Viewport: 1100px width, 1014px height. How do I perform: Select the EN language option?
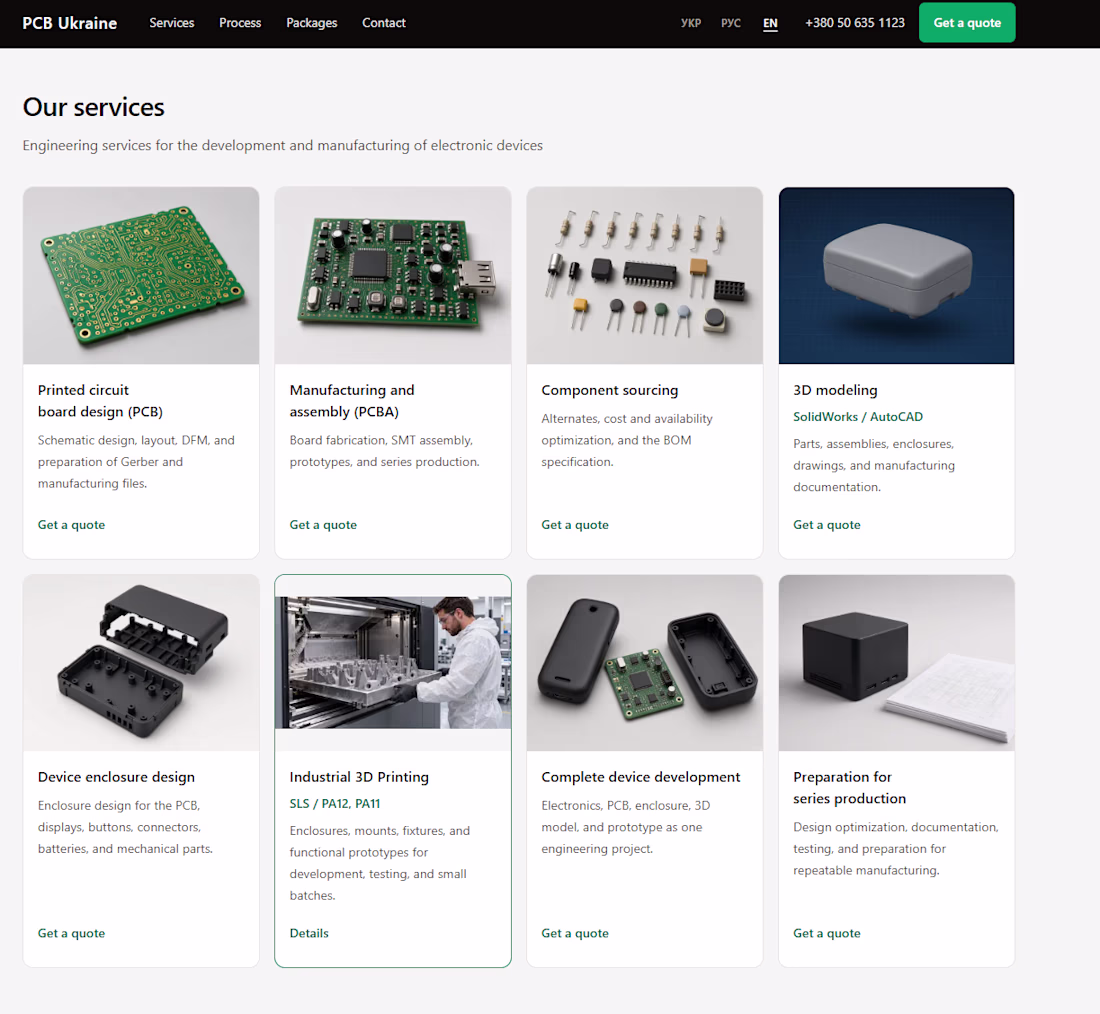click(x=770, y=23)
